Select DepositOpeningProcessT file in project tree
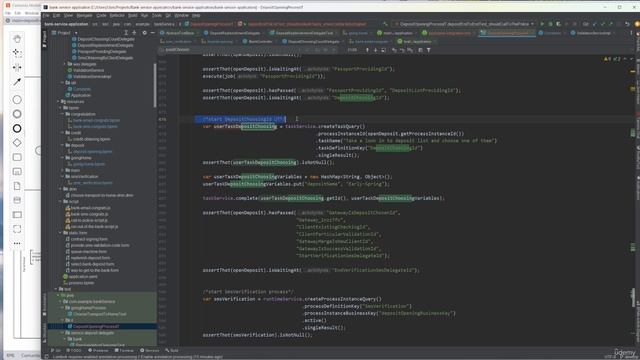The height and width of the screenshot is (360, 640). 96,327
